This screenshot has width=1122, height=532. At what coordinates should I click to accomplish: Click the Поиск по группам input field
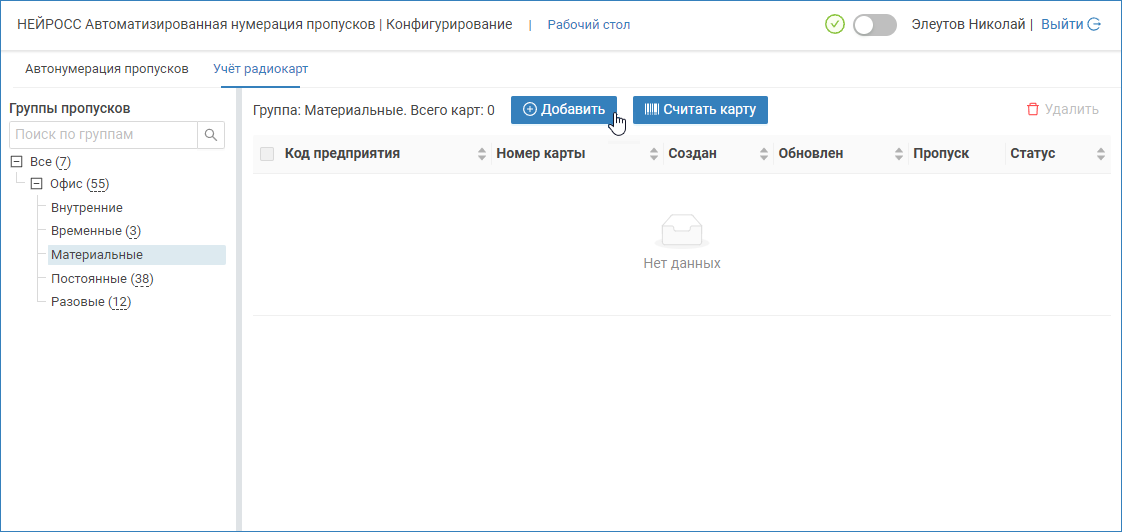pyautogui.click(x=103, y=135)
